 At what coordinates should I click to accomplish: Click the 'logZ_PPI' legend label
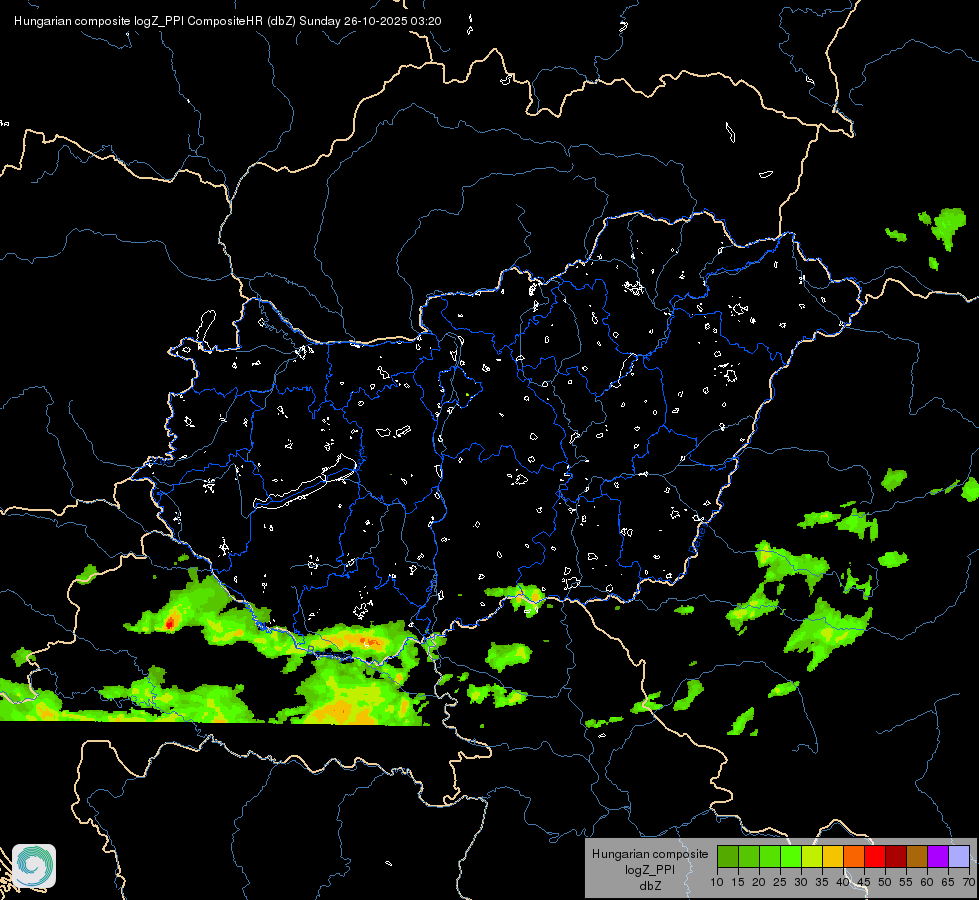tap(650, 869)
